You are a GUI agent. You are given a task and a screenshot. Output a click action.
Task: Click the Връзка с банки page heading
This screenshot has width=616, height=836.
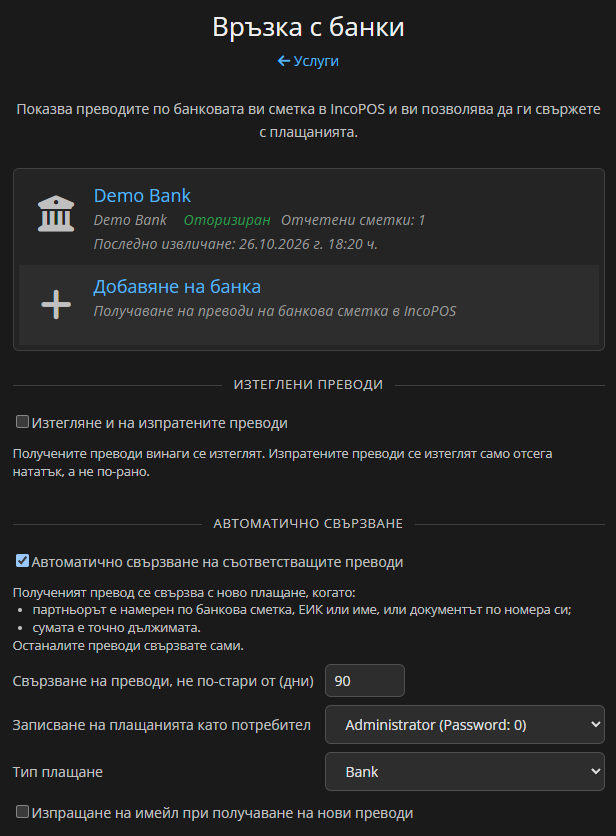[x=308, y=27]
